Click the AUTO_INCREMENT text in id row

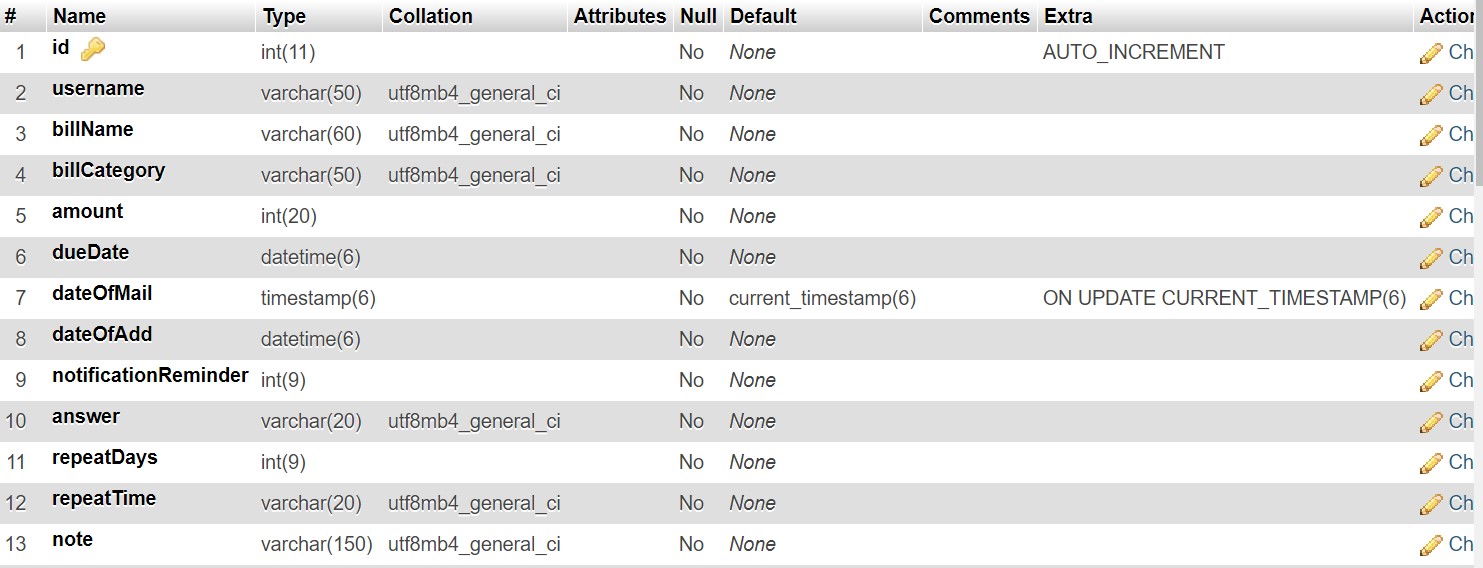point(1133,52)
